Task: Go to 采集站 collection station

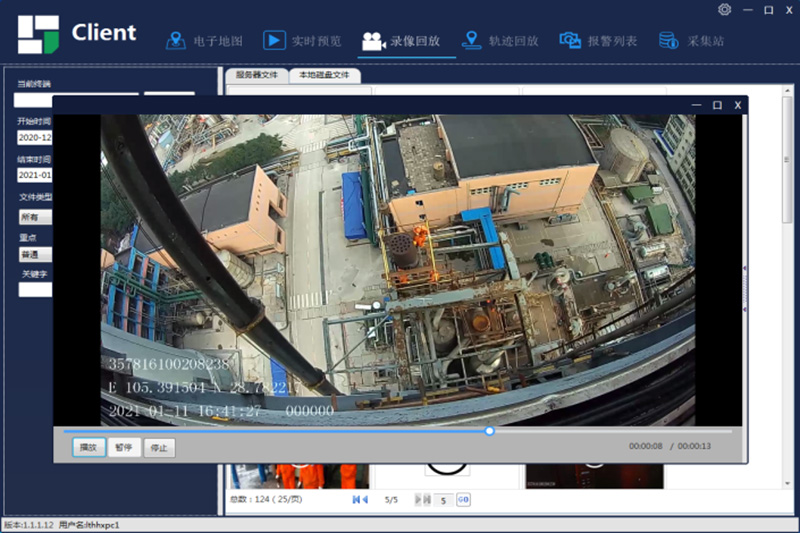Action: [691, 41]
